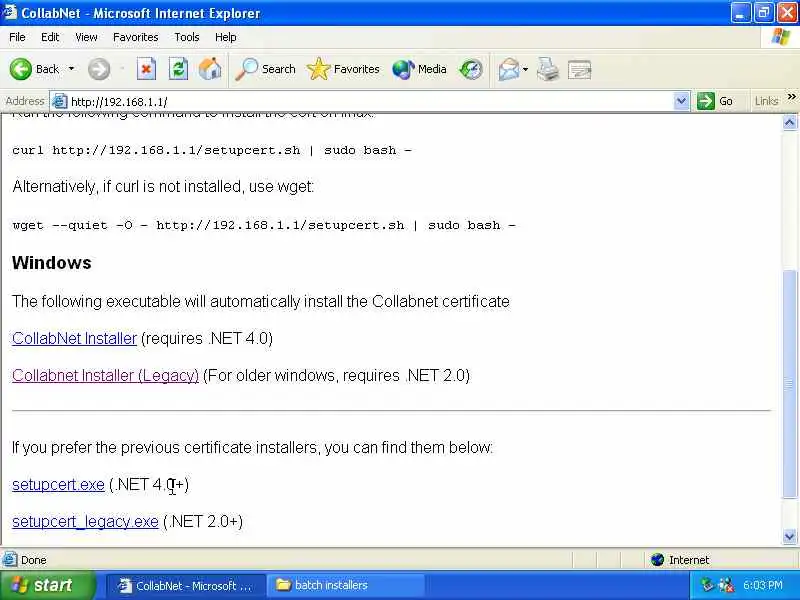Click the Forward arrow button
The image size is (800, 600).
tap(99, 69)
